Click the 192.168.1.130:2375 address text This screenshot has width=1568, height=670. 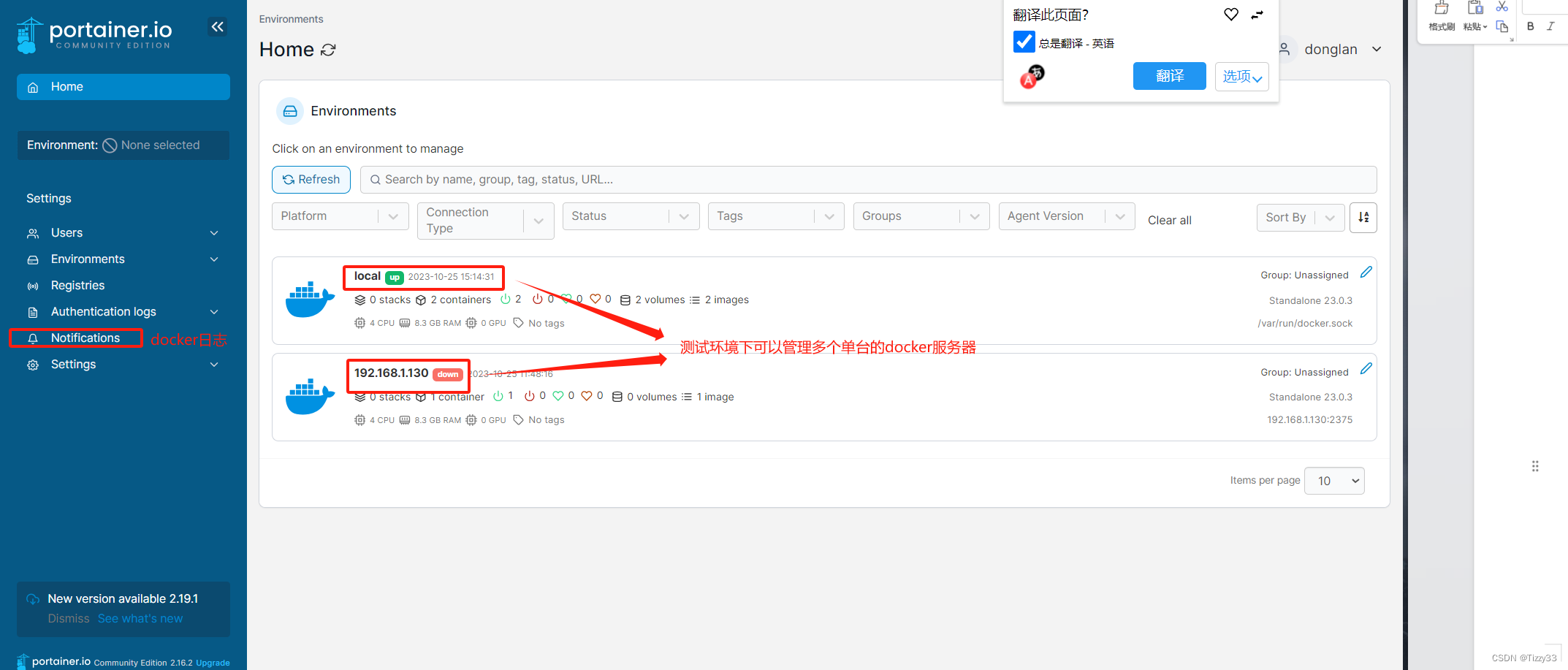1309,420
